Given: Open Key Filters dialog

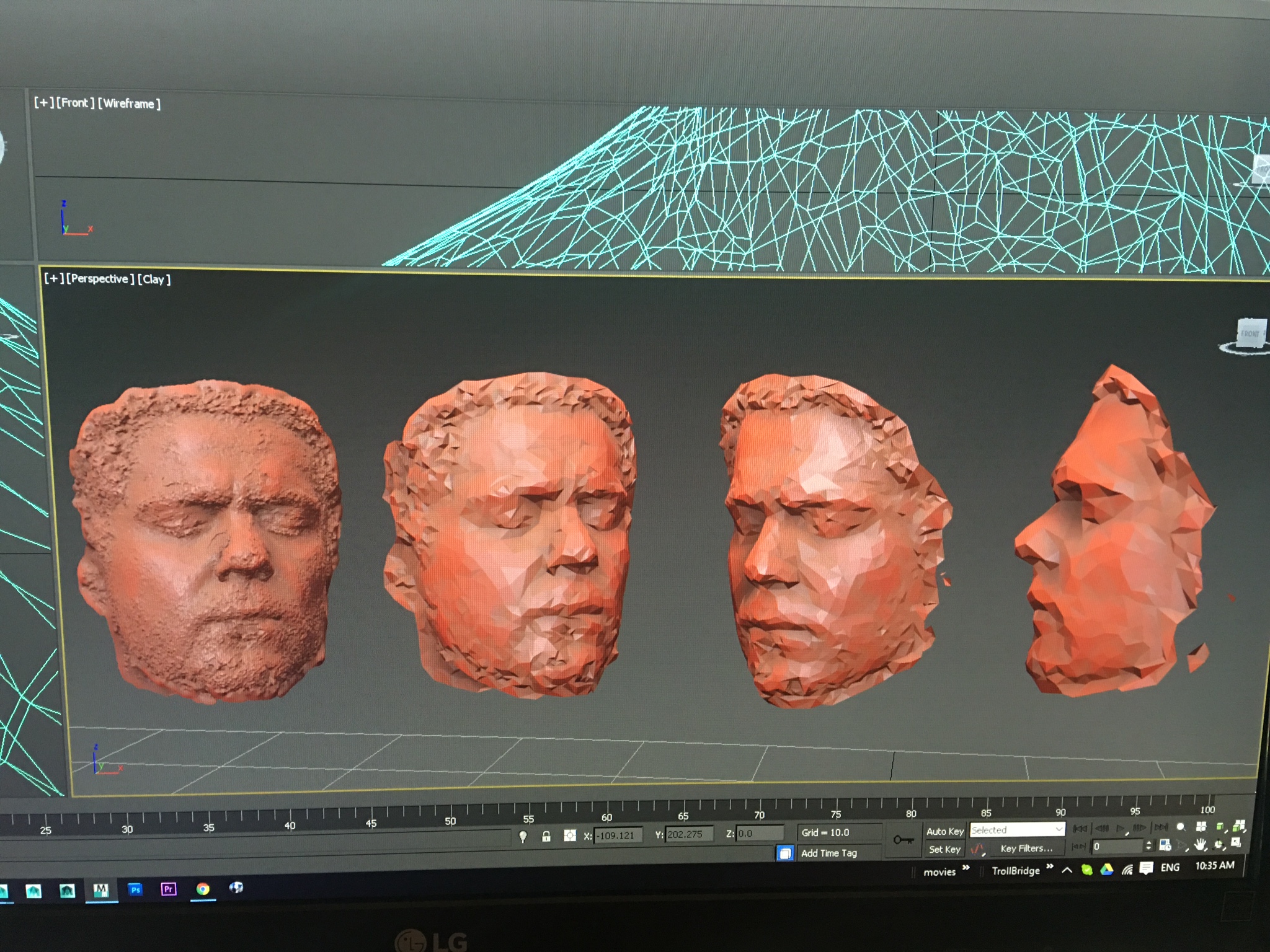Looking at the screenshot, I should click(1026, 848).
